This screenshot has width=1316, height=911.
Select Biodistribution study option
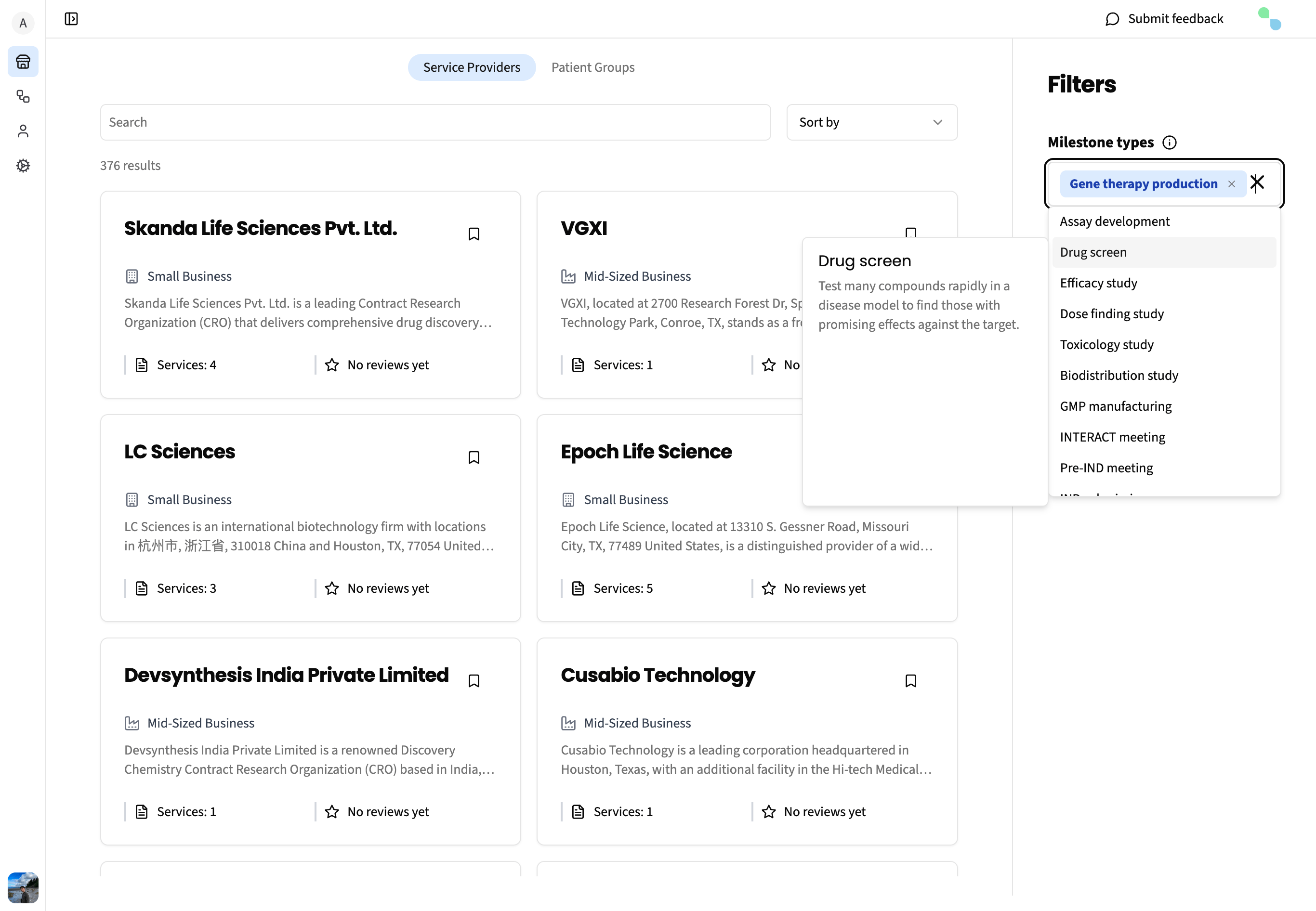1164,376
